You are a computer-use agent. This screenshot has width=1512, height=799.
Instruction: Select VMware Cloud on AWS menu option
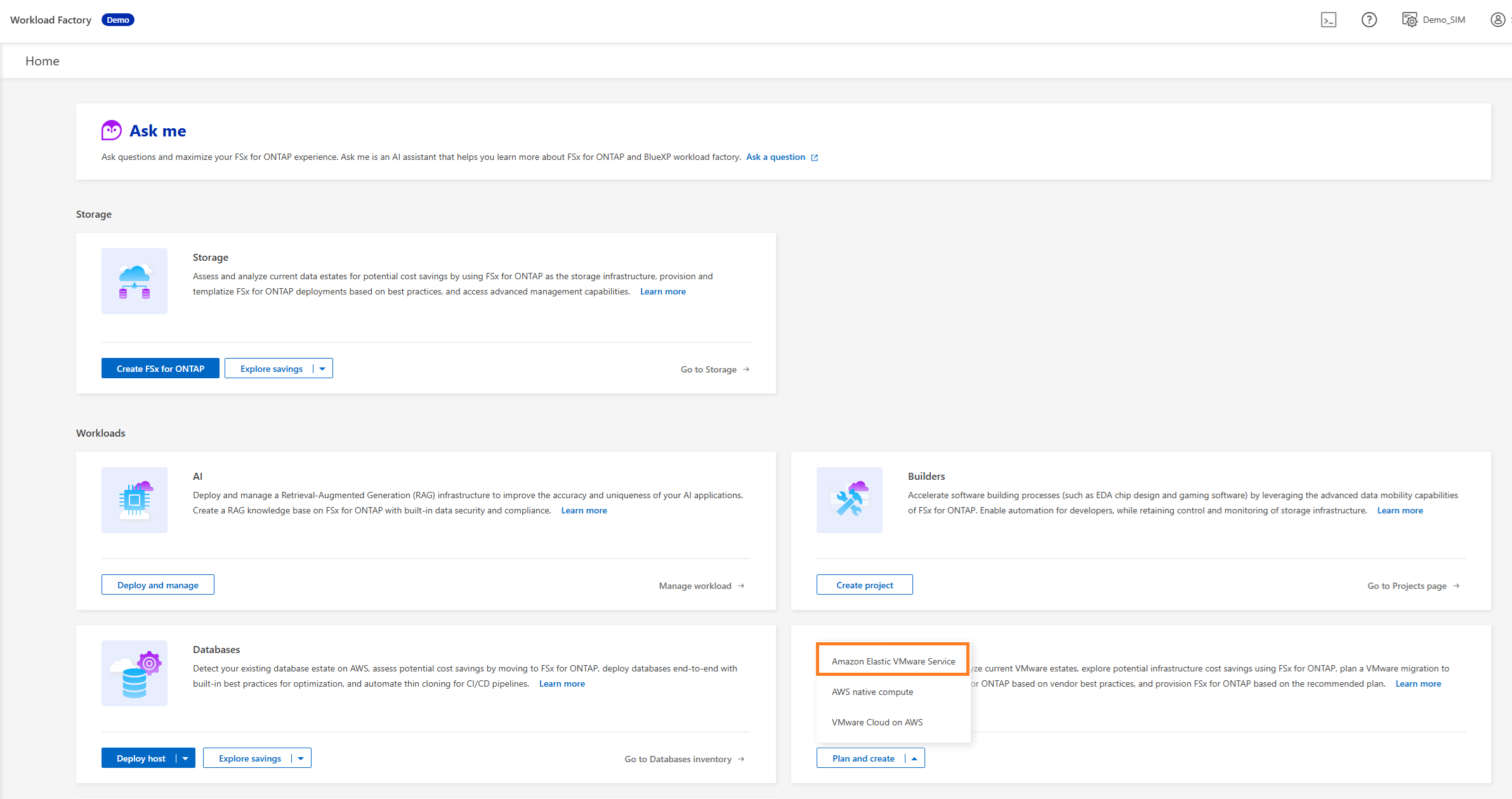point(893,722)
